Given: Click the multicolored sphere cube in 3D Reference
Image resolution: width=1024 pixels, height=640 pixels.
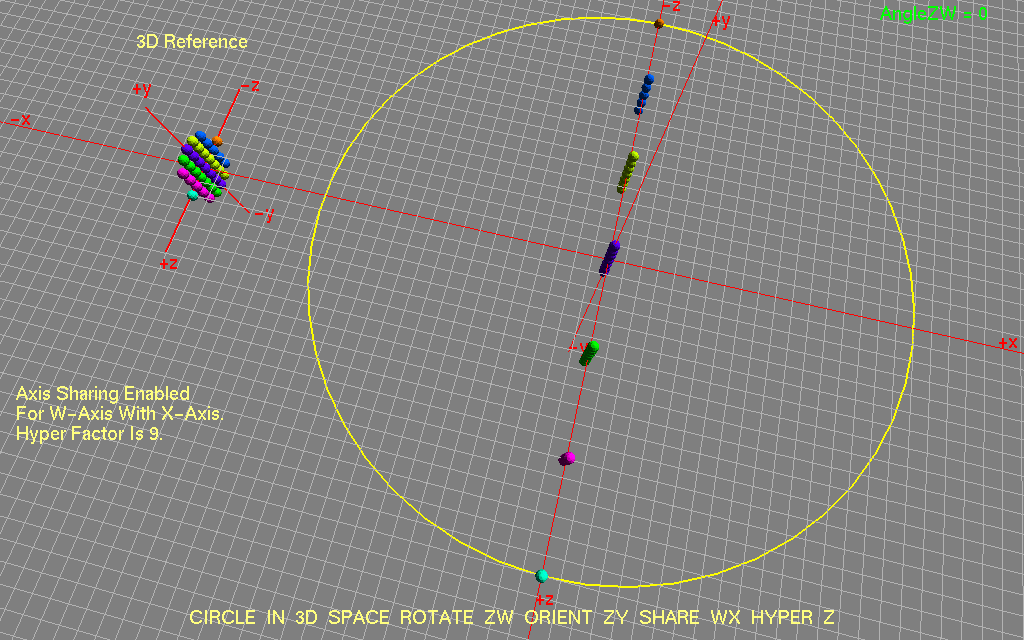Looking at the screenshot, I should point(203,166).
